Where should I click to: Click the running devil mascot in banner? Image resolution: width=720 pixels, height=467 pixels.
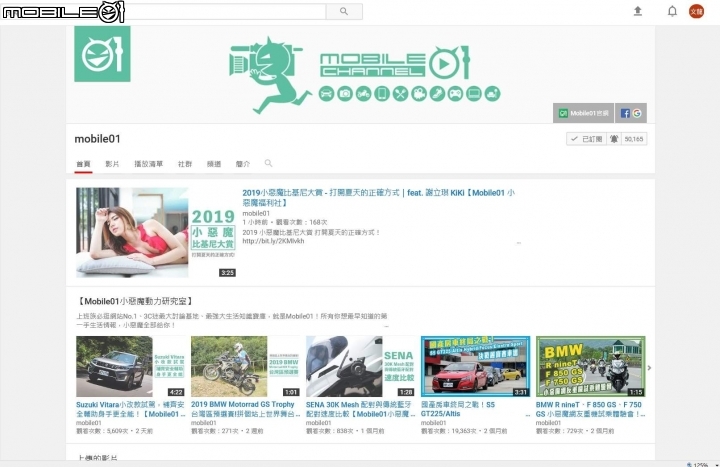point(269,76)
